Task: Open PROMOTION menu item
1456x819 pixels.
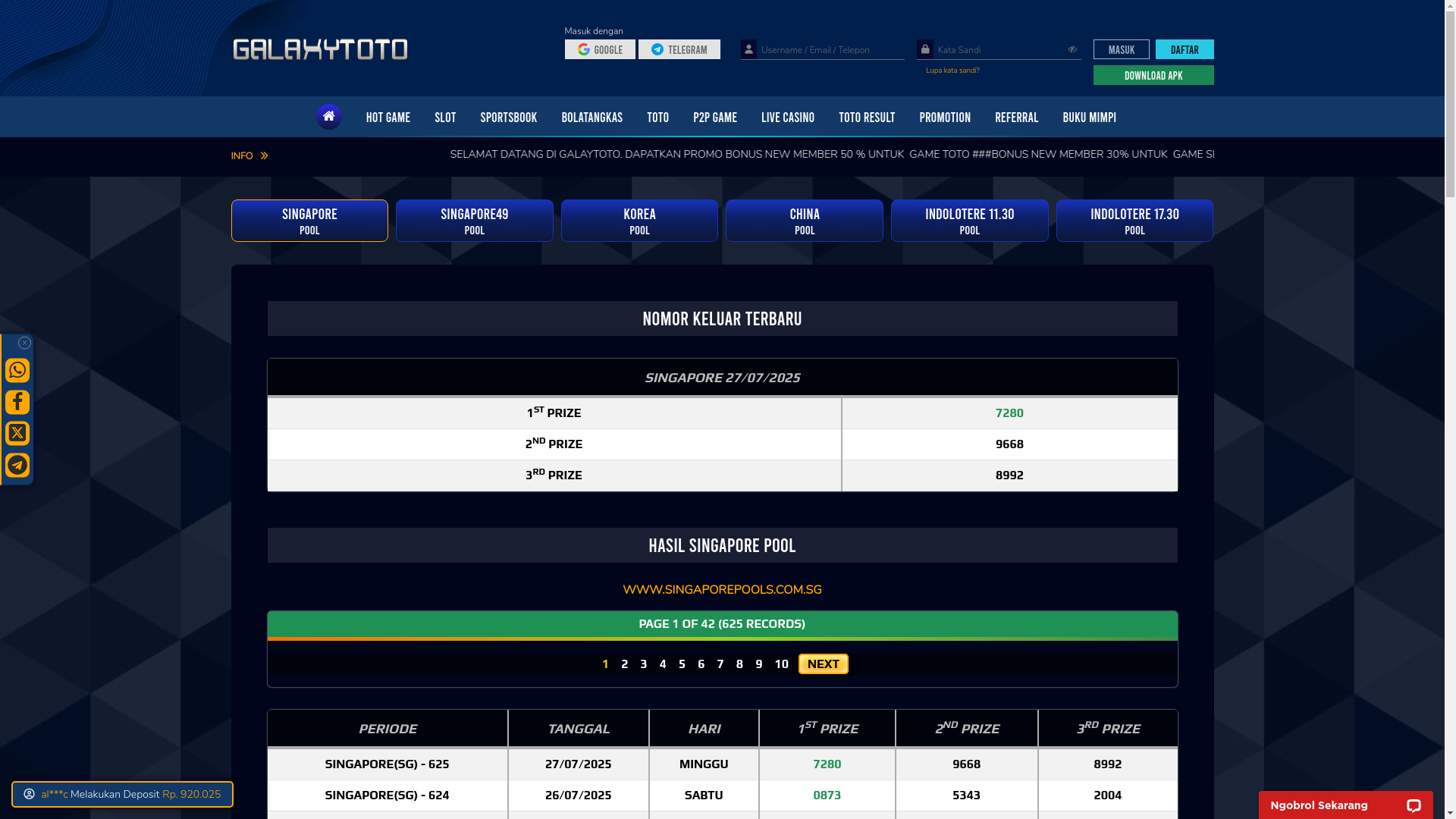Action: click(x=945, y=118)
